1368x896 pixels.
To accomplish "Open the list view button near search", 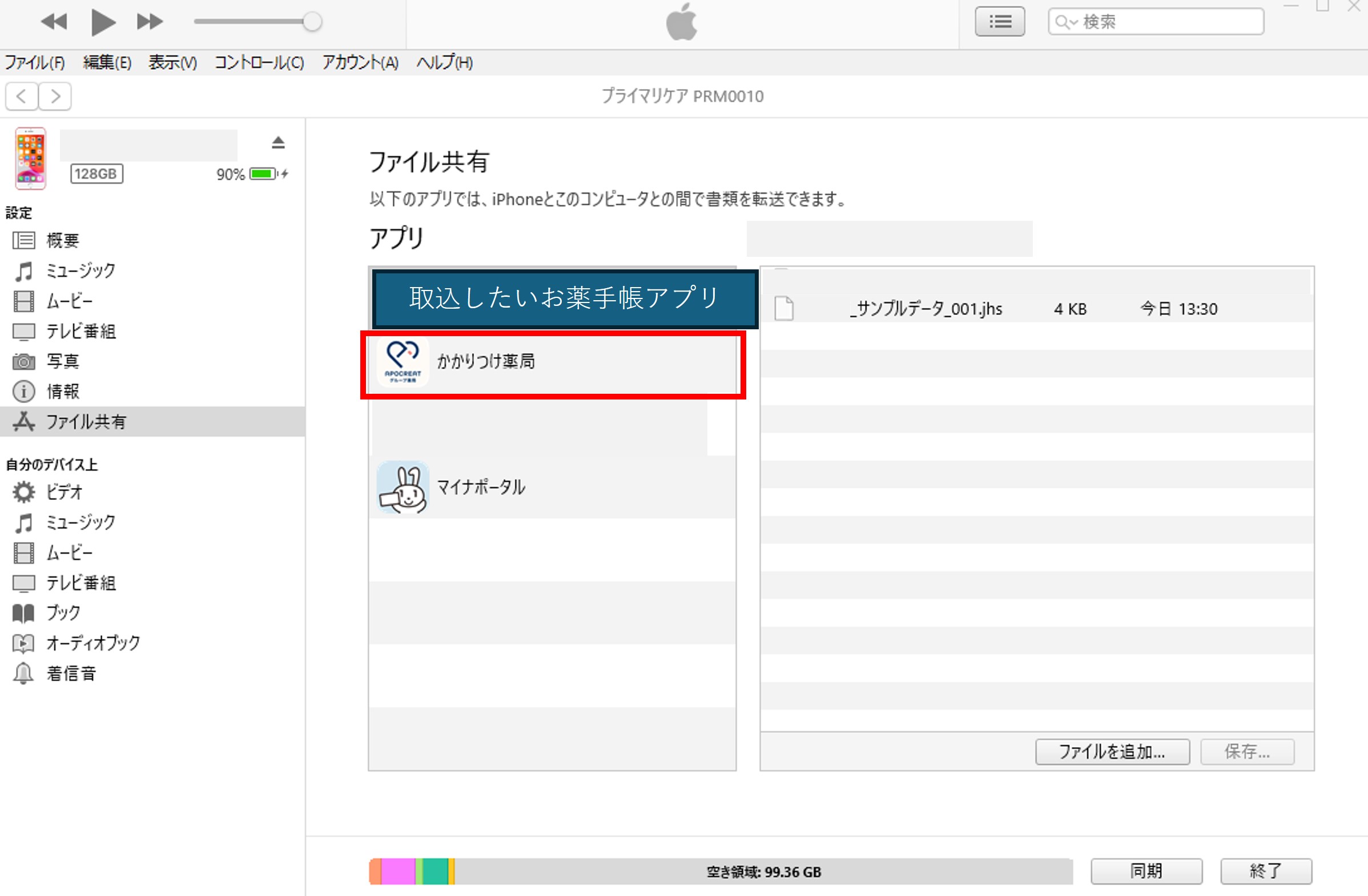I will pyautogui.click(x=1000, y=22).
